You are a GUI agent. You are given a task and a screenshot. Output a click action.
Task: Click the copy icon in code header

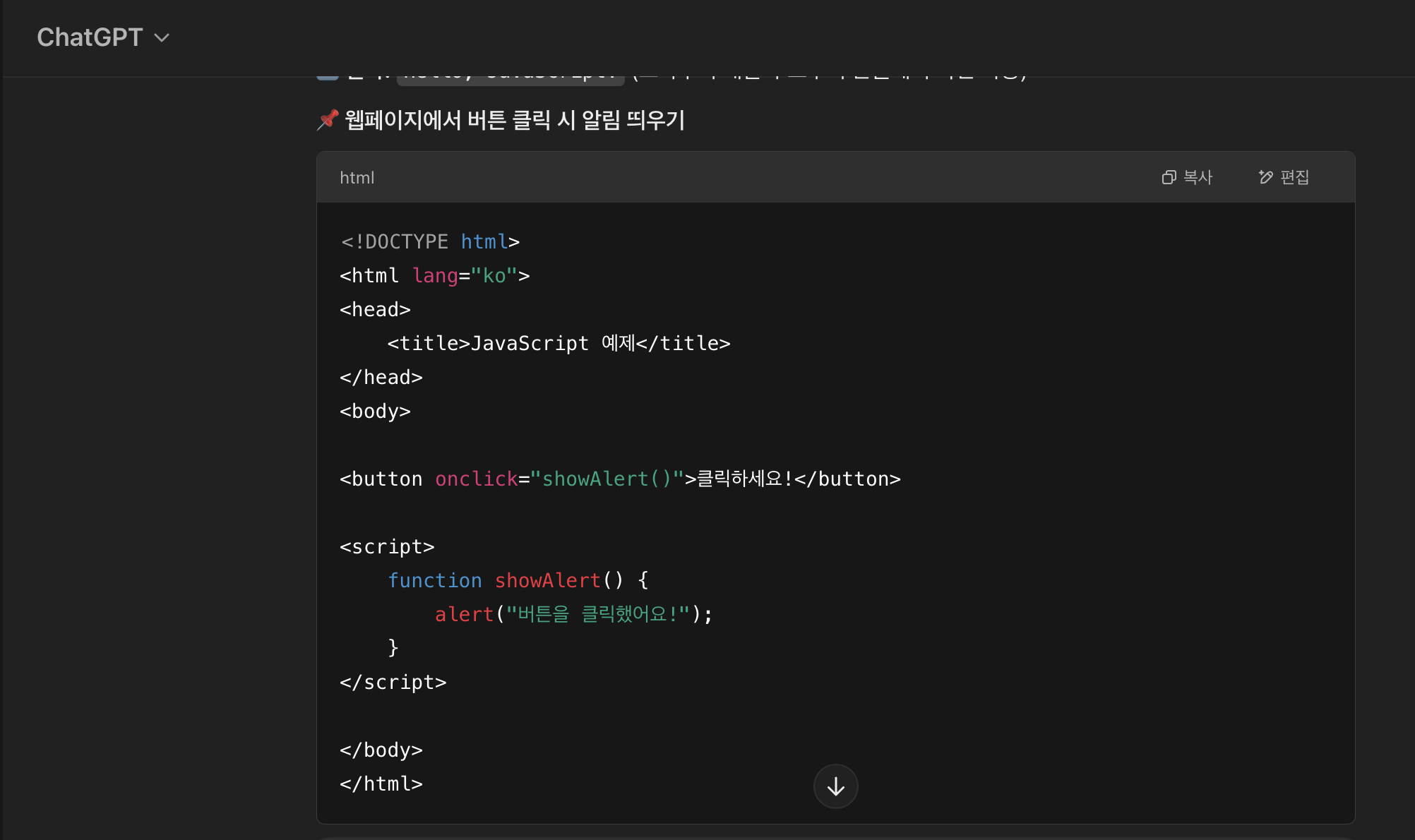[x=1169, y=177]
